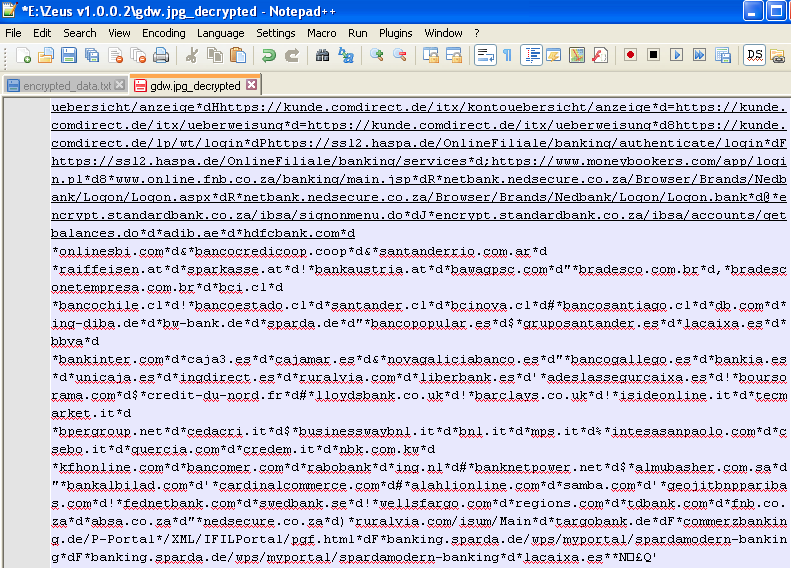Start macro recording with red dot

tap(630, 54)
